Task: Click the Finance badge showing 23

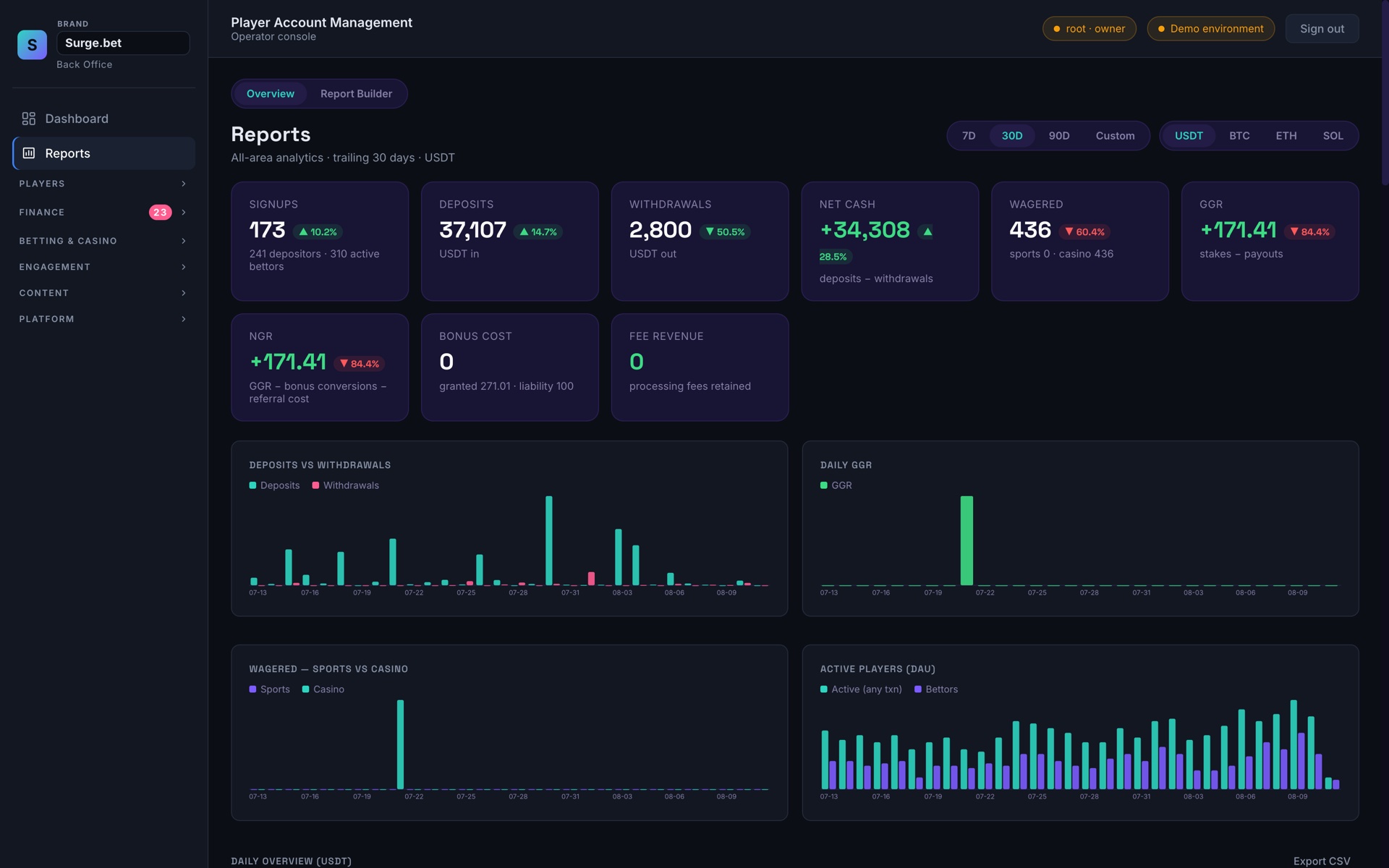Action: 160,212
